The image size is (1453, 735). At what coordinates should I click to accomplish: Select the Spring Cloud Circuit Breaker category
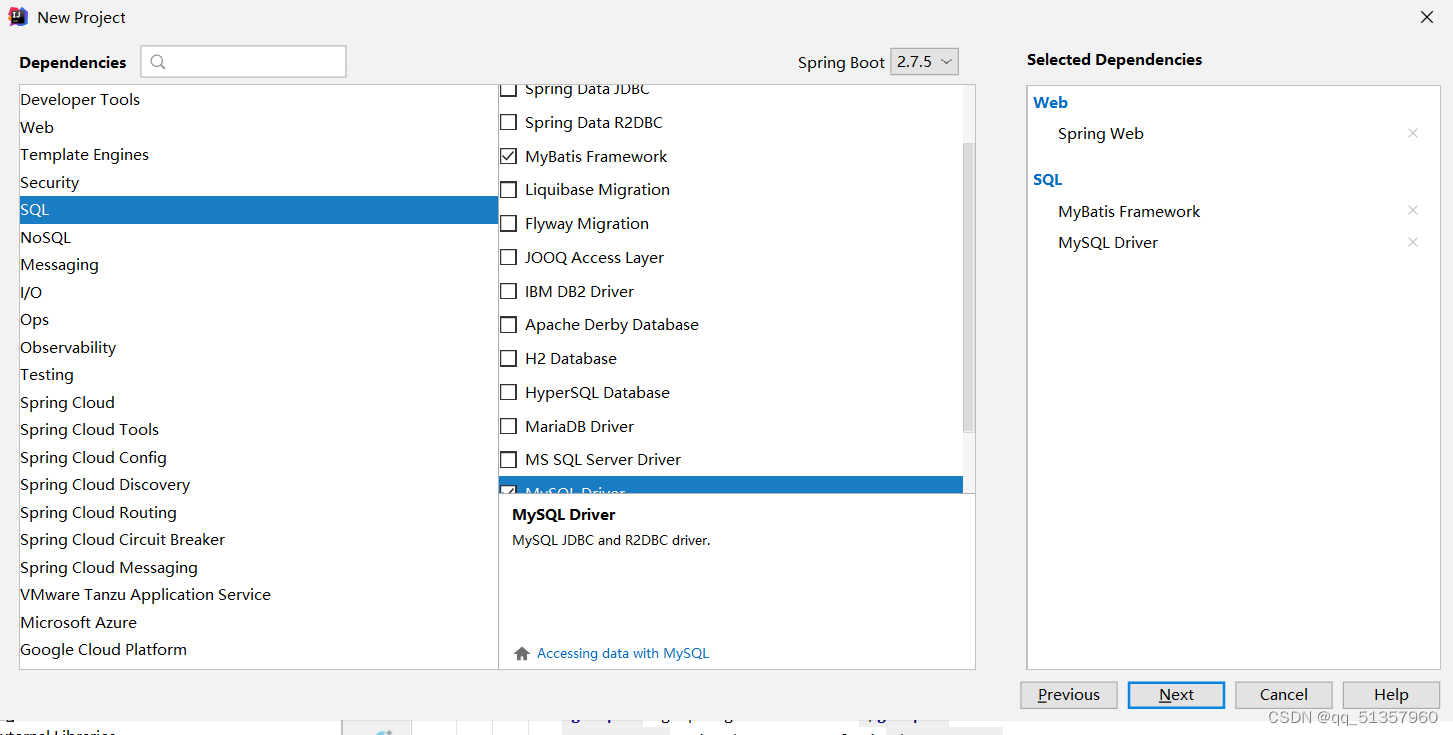(x=258, y=539)
